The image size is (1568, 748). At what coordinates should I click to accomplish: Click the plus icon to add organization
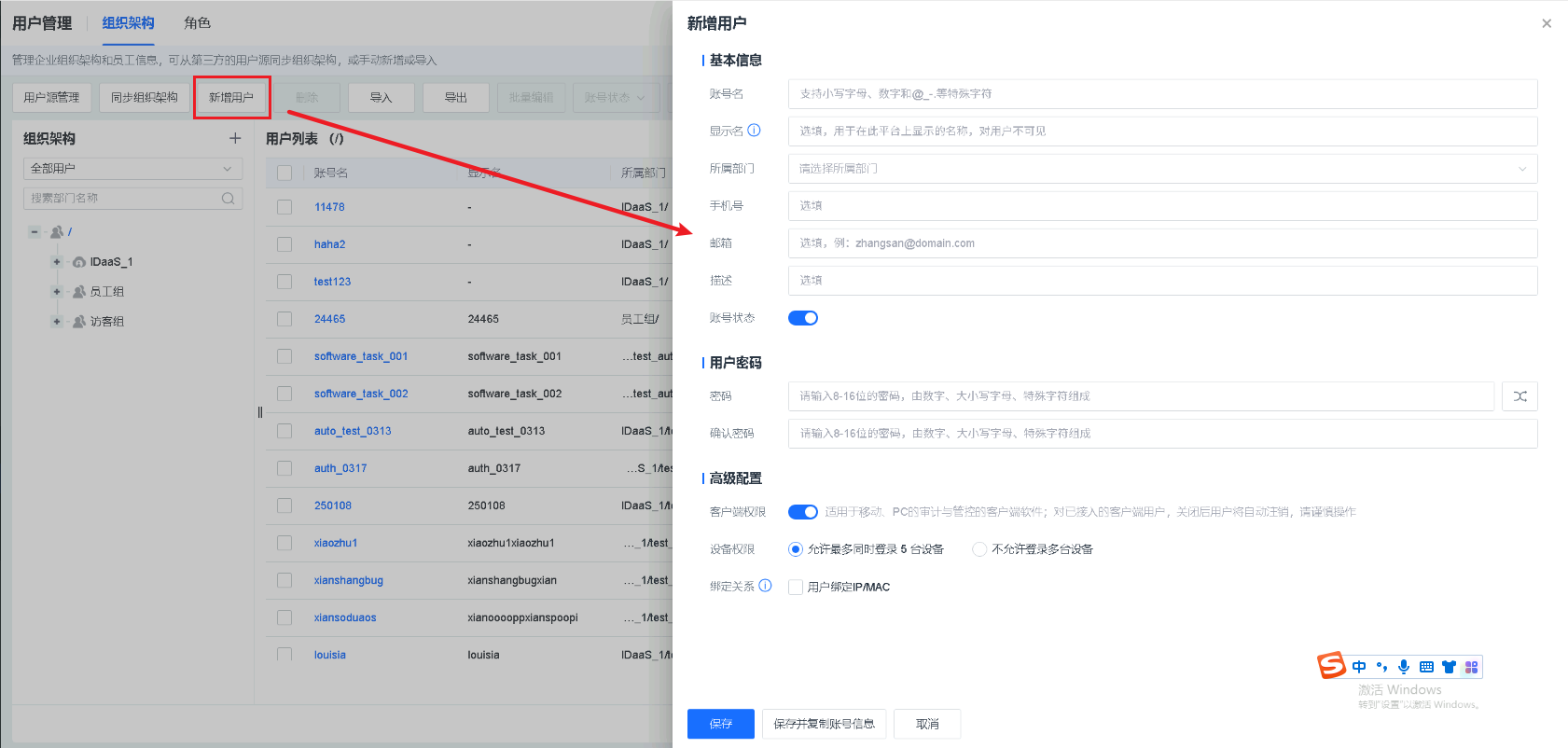(235, 138)
